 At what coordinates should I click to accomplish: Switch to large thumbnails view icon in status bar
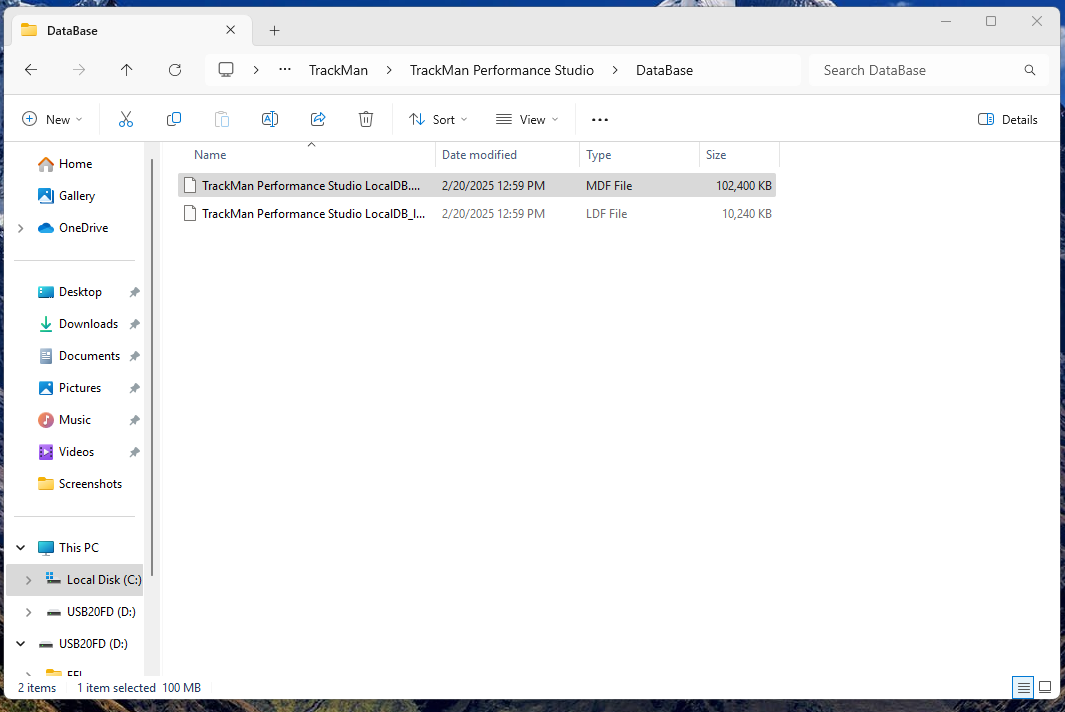click(1045, 688)
